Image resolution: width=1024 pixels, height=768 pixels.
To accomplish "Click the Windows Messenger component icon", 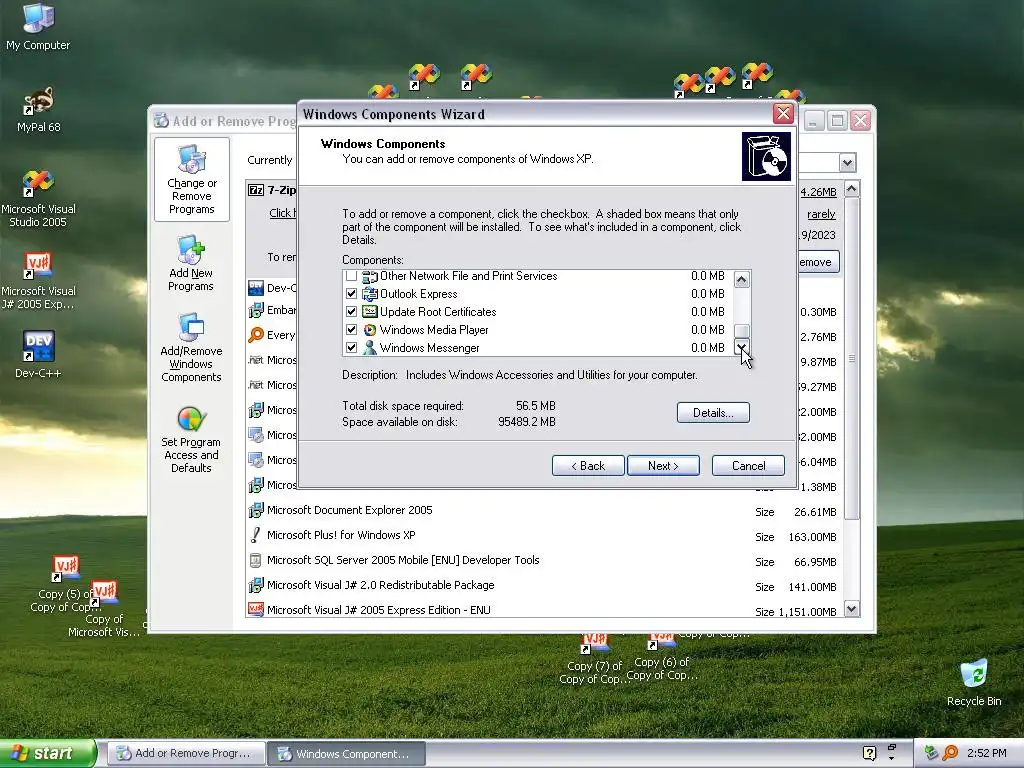I will [x=370, y=347].
